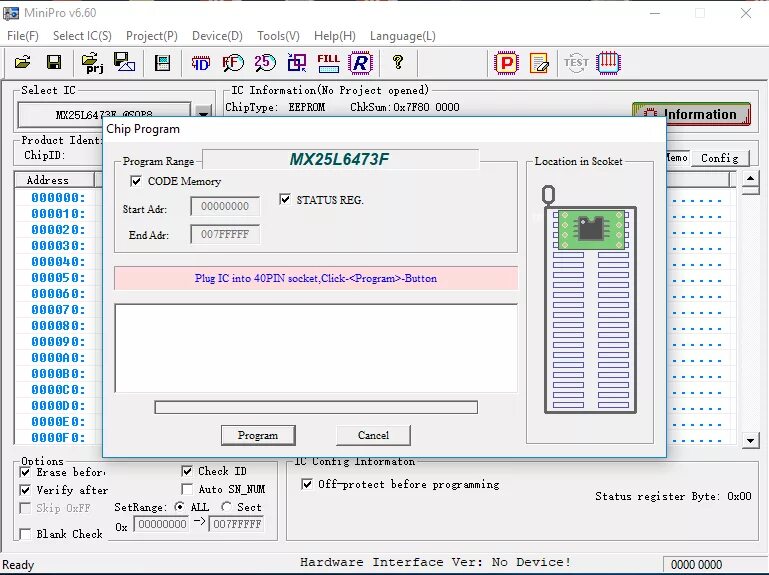
Task: Select address row 000080:
Action: click(58, 326)
